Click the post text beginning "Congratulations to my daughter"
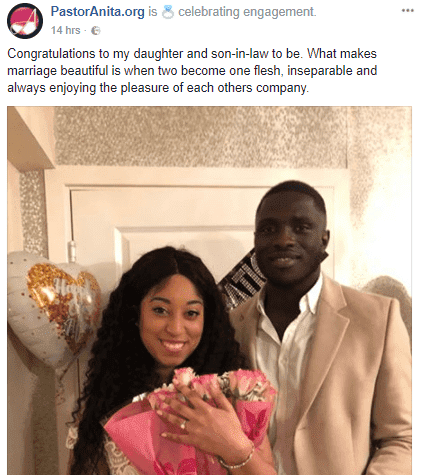 (x=192, y=71)
